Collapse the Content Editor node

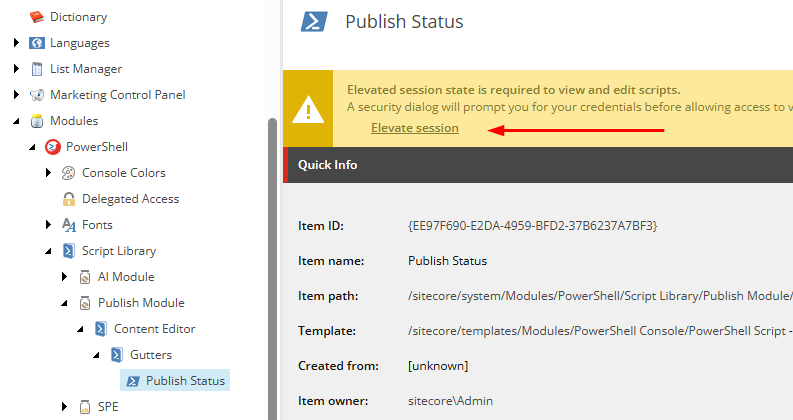tap(80, 329)
